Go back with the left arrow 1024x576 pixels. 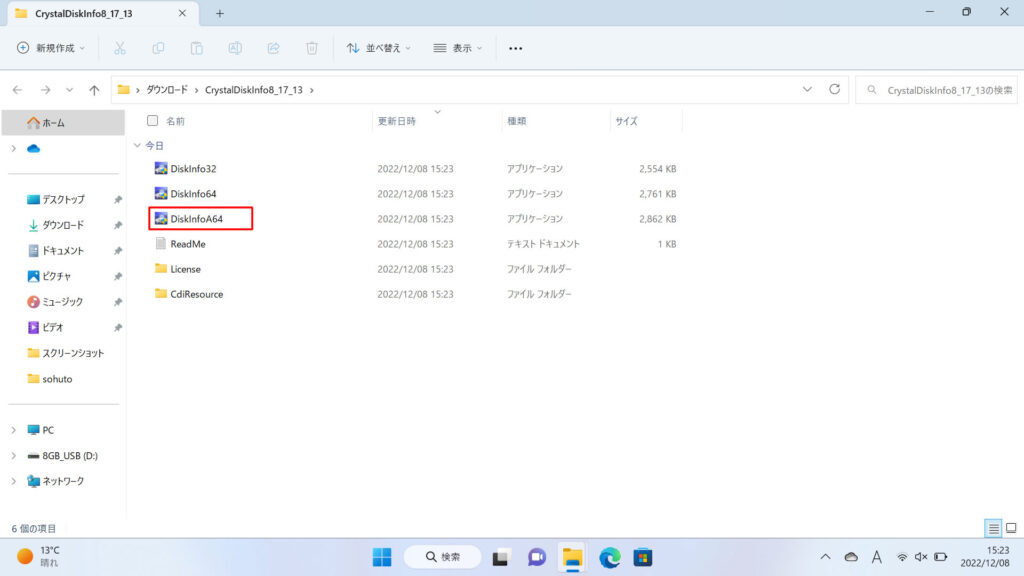coord(18,90)
